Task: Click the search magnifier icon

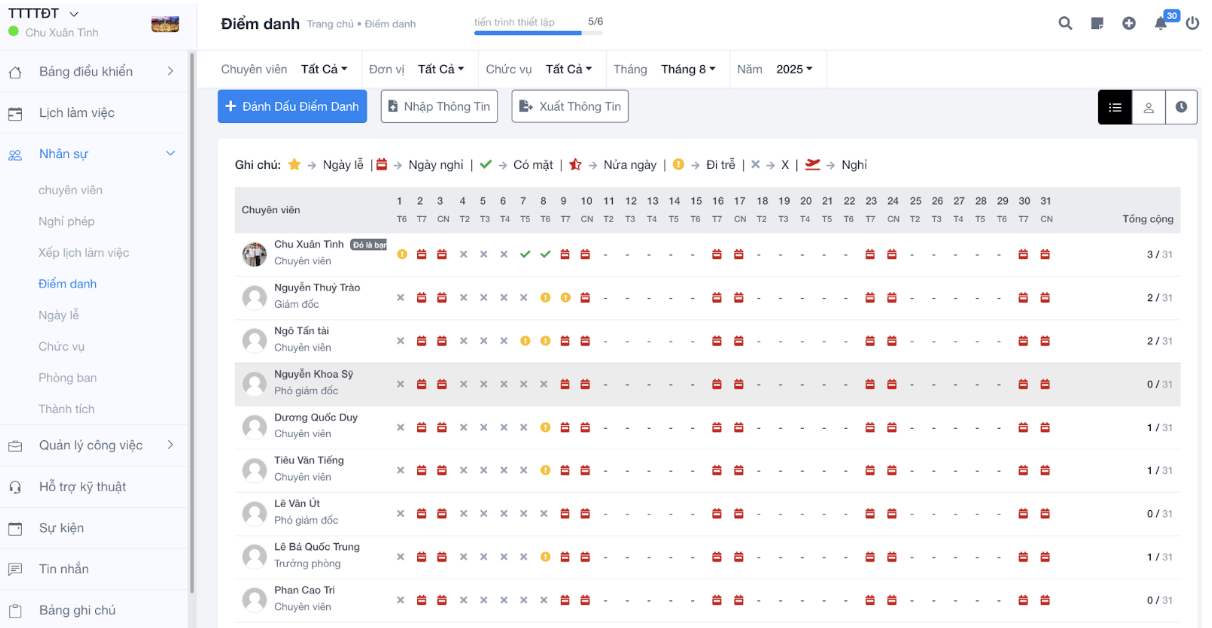Action: [x=1065, y=23]
